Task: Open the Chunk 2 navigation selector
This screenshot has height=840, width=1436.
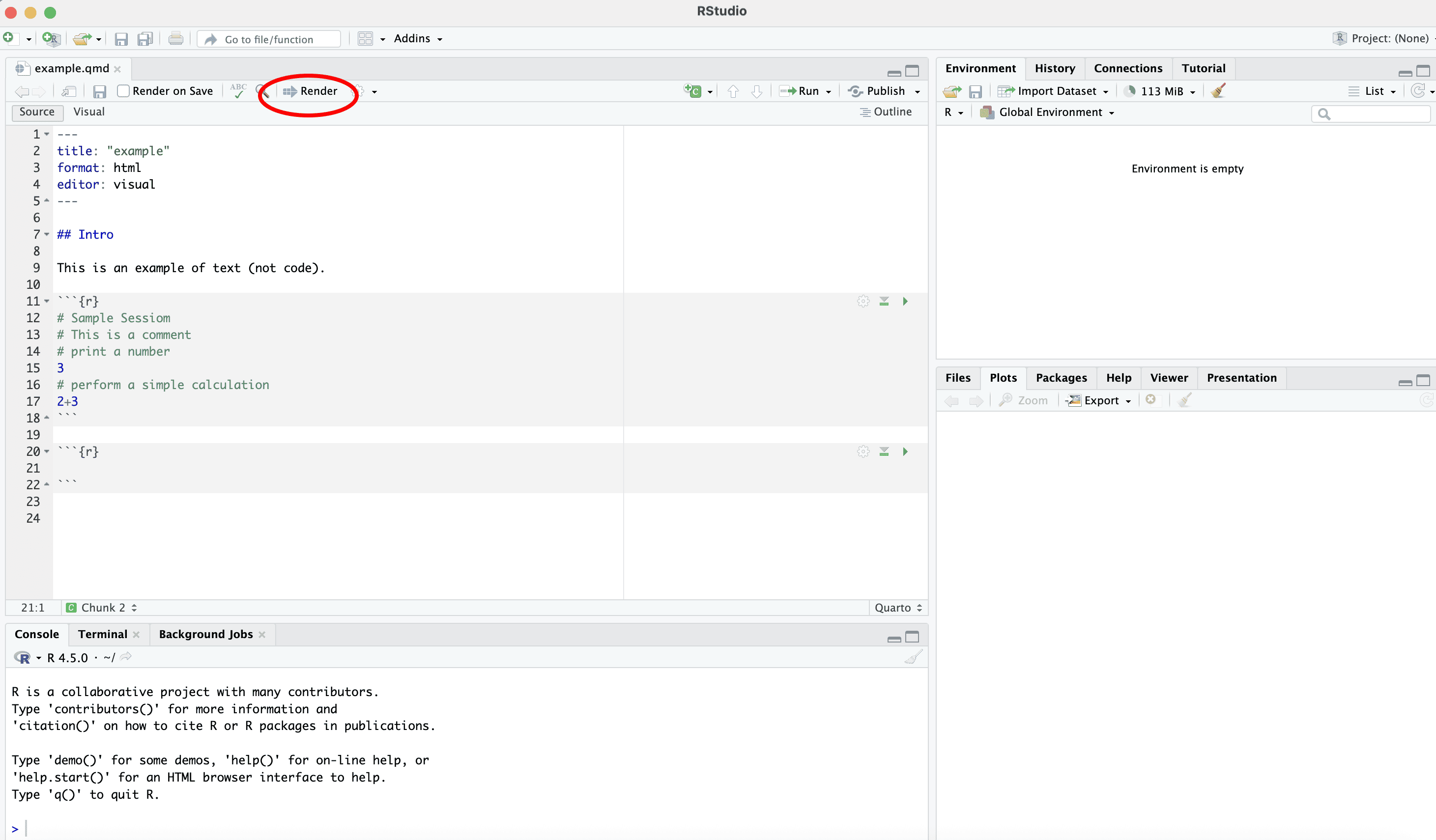Action: click(x=103, y=608)
